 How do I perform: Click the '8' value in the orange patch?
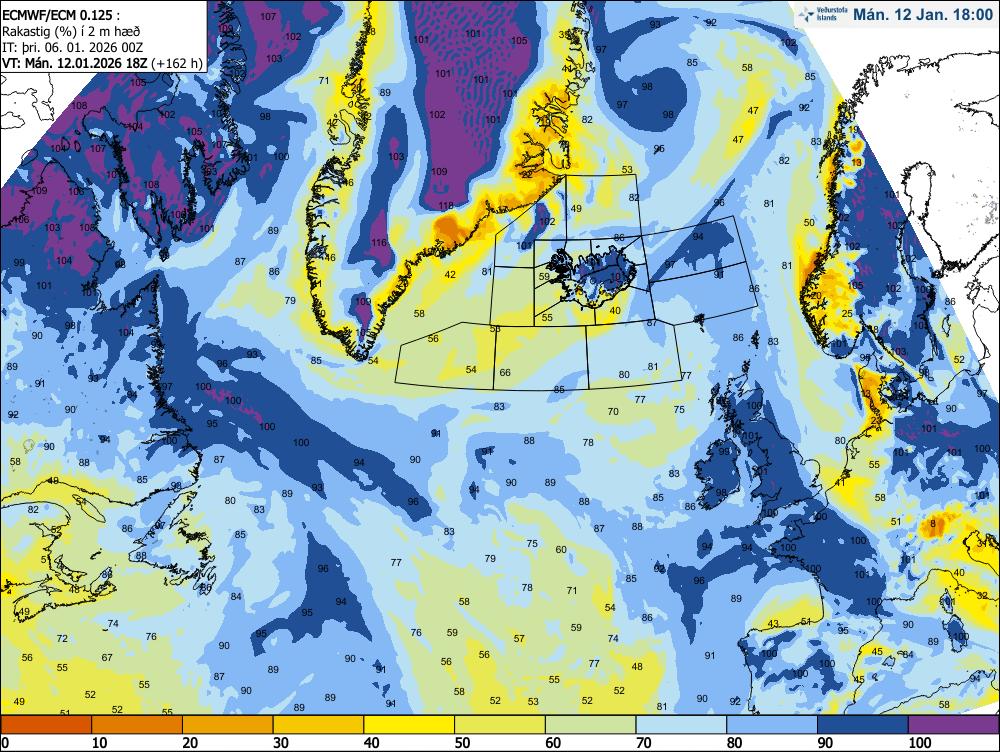(933, 524)
